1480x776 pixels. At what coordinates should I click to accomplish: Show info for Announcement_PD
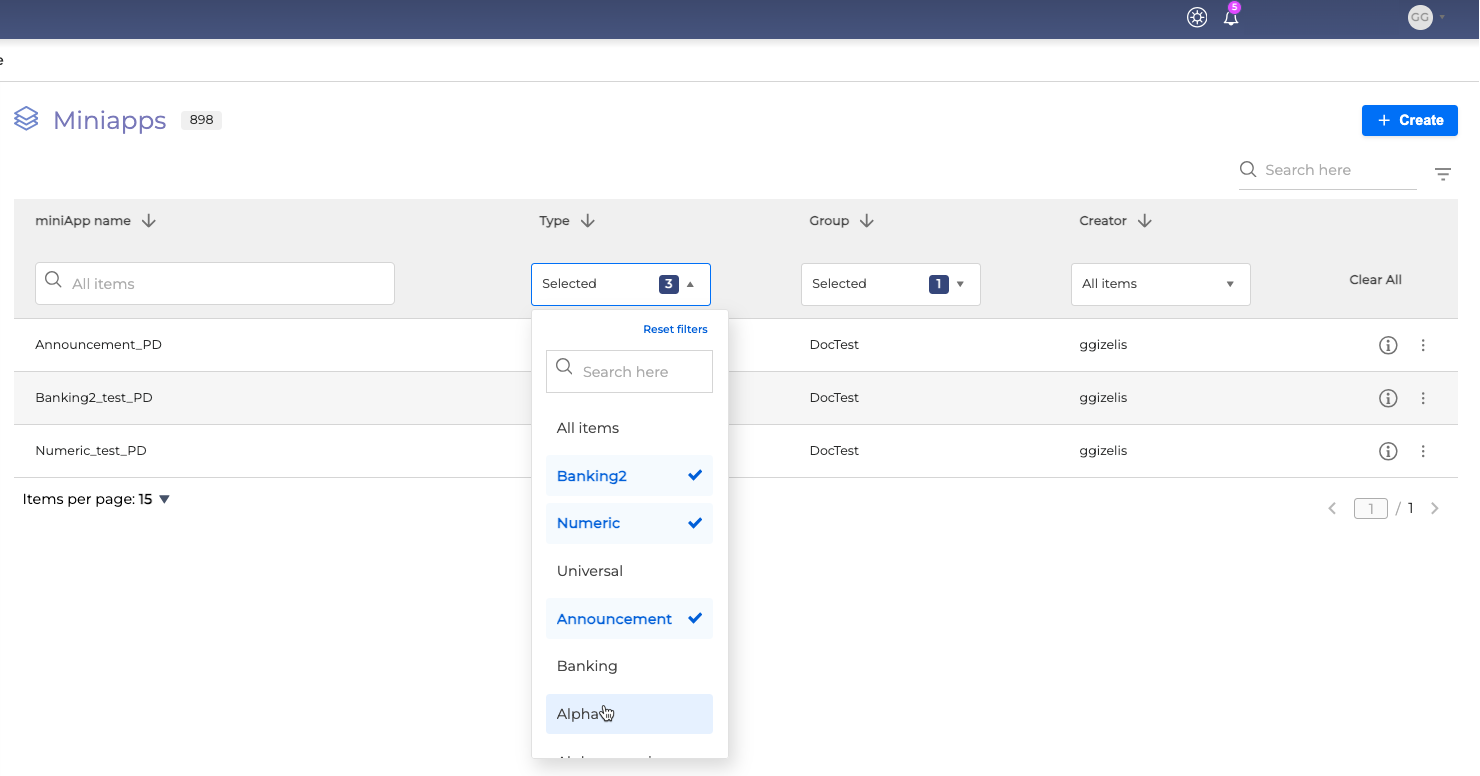[x=1388, y=345]
